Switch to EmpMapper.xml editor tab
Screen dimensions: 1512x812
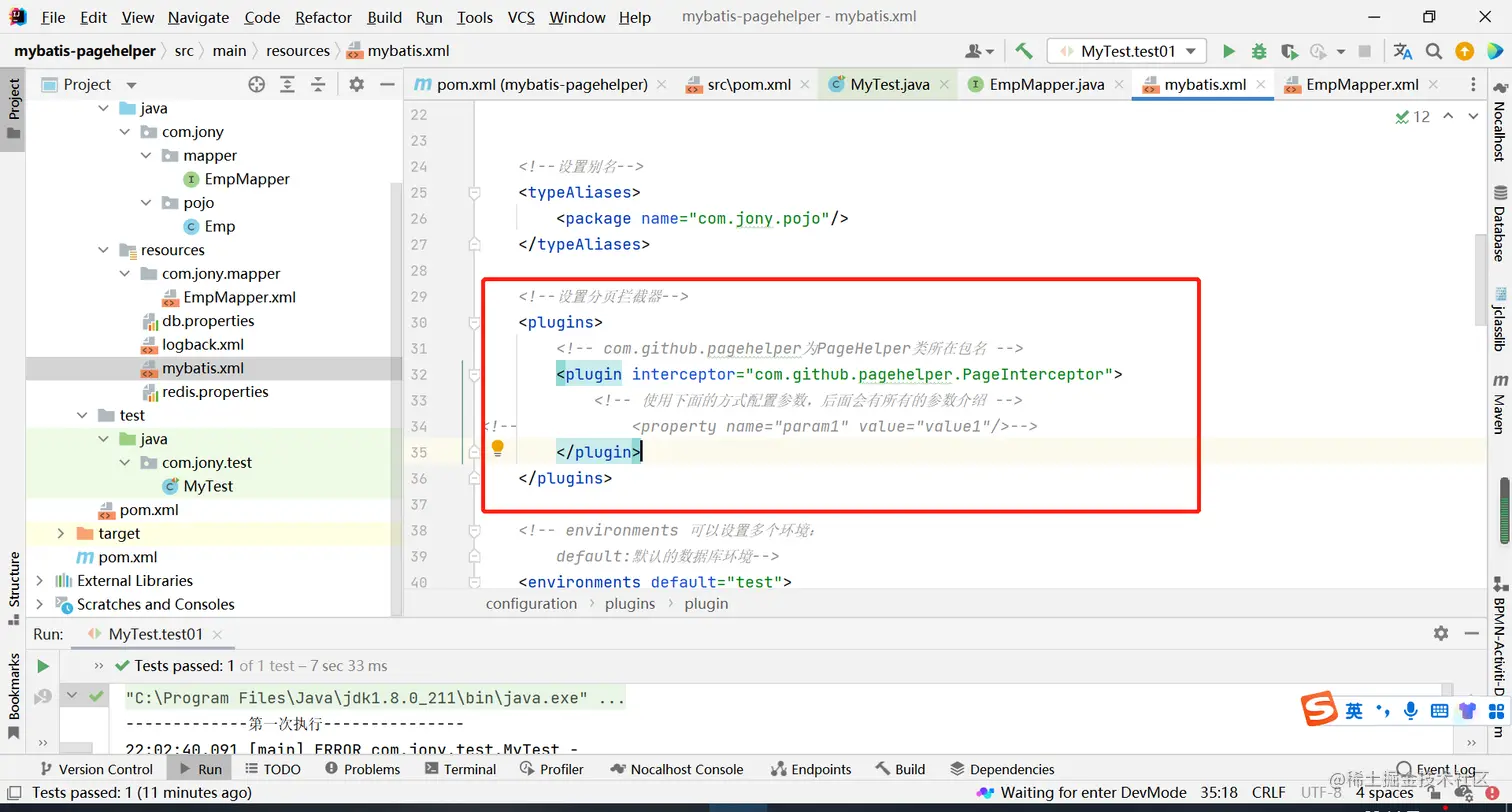(1362, 85)
